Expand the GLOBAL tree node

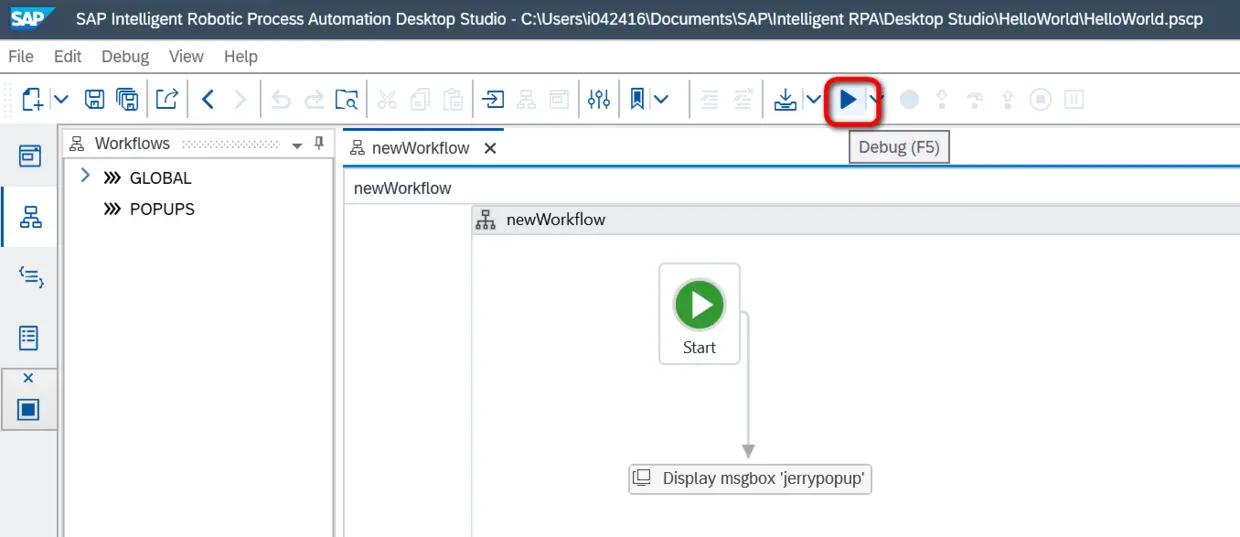coord(85,176)
